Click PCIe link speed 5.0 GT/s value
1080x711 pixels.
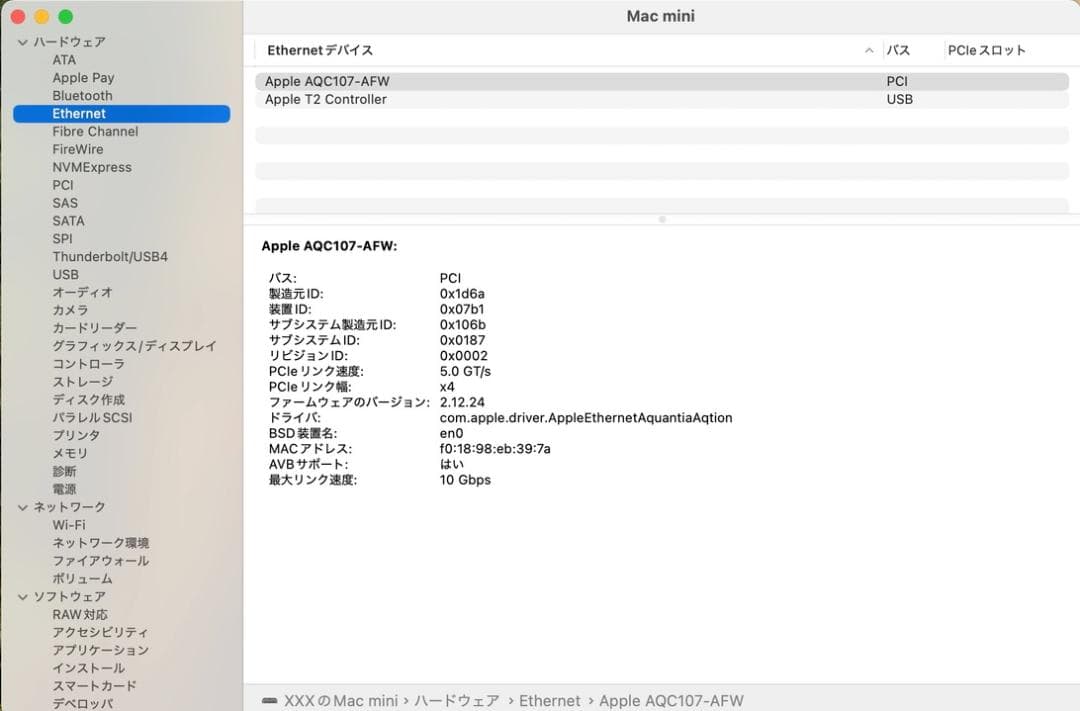[465, 371]
